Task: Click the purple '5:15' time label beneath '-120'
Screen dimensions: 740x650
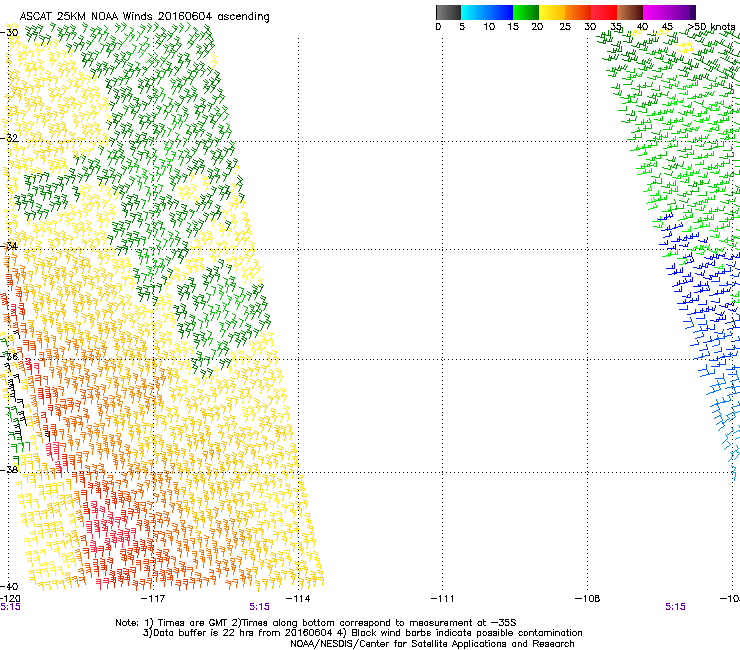Action: pyautogui.click(x=10, y=607)
